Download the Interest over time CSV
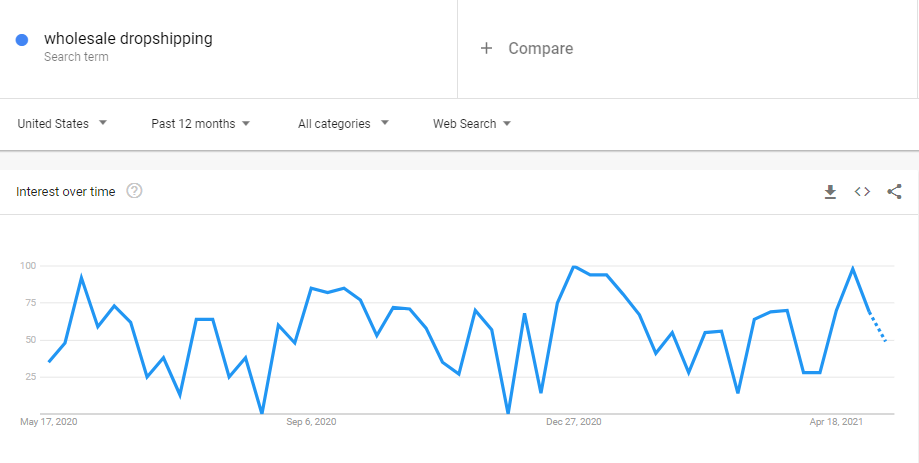The width and height of the screenshot is (919, 463). click(x=830, y=192)
